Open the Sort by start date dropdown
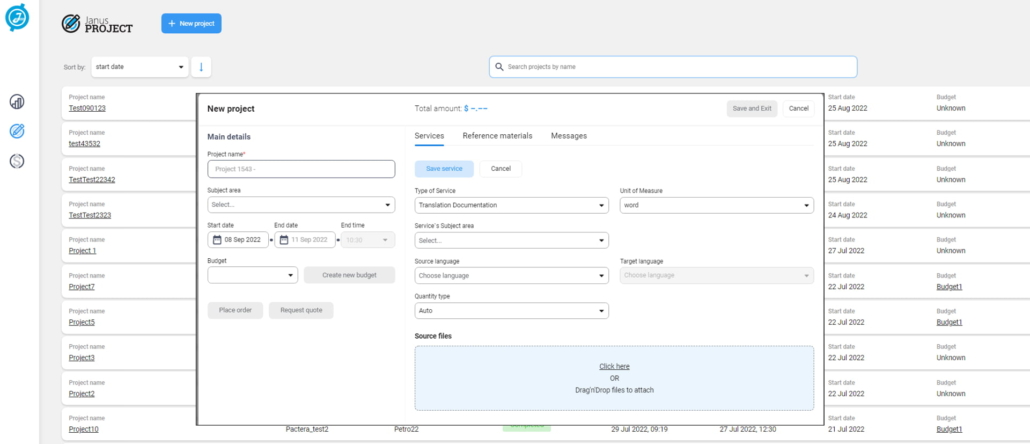 tap(139, 67)
